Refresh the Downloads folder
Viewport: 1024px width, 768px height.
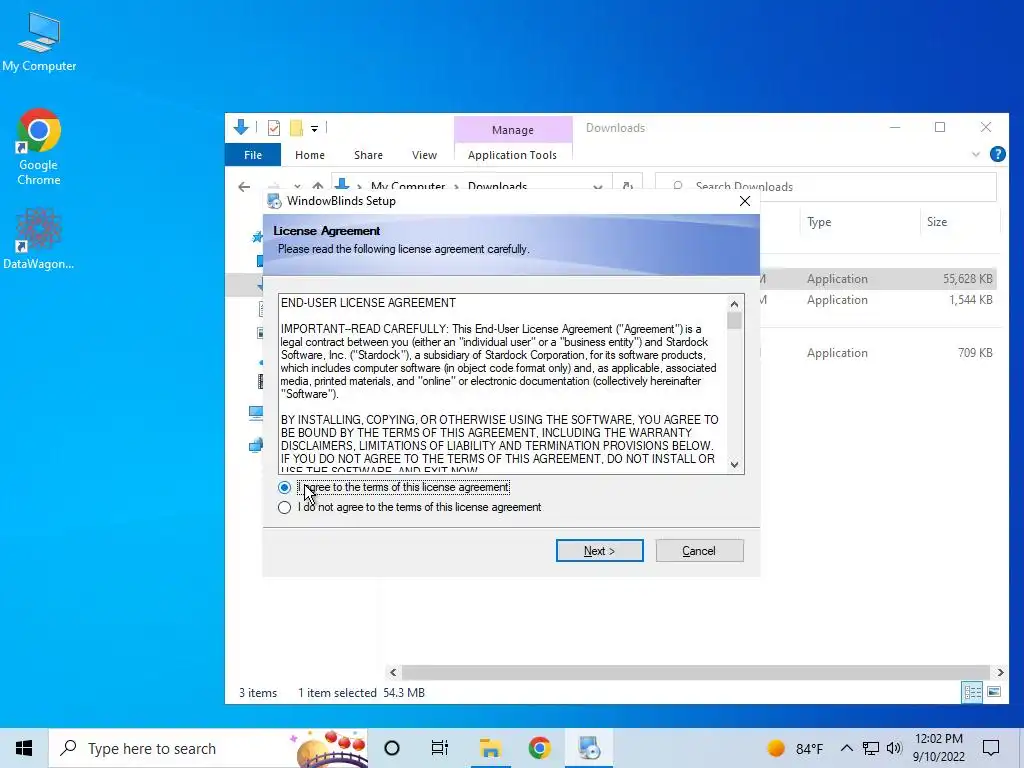click(x=628, y=187)
